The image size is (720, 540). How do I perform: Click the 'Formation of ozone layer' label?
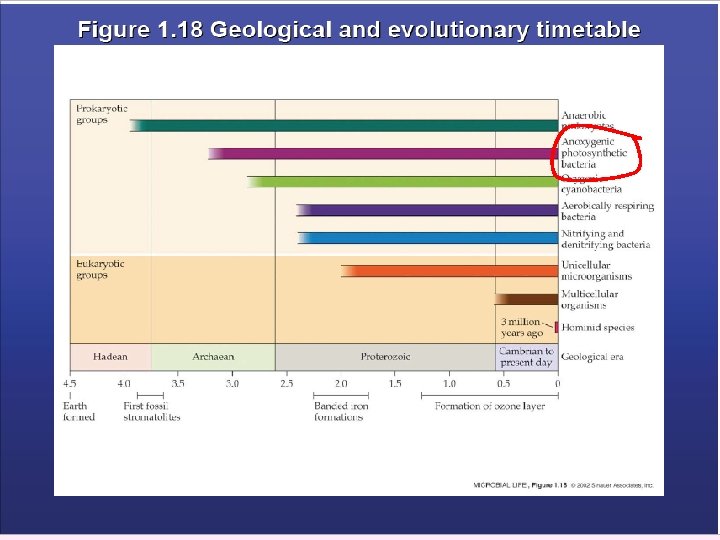coord(489,406)
